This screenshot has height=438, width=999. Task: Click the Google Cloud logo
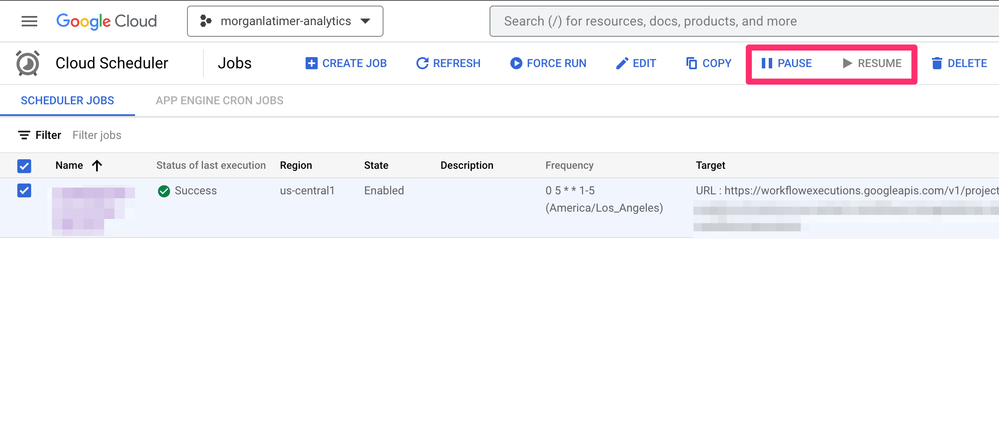pyautogui.click(x=106, y=21)
